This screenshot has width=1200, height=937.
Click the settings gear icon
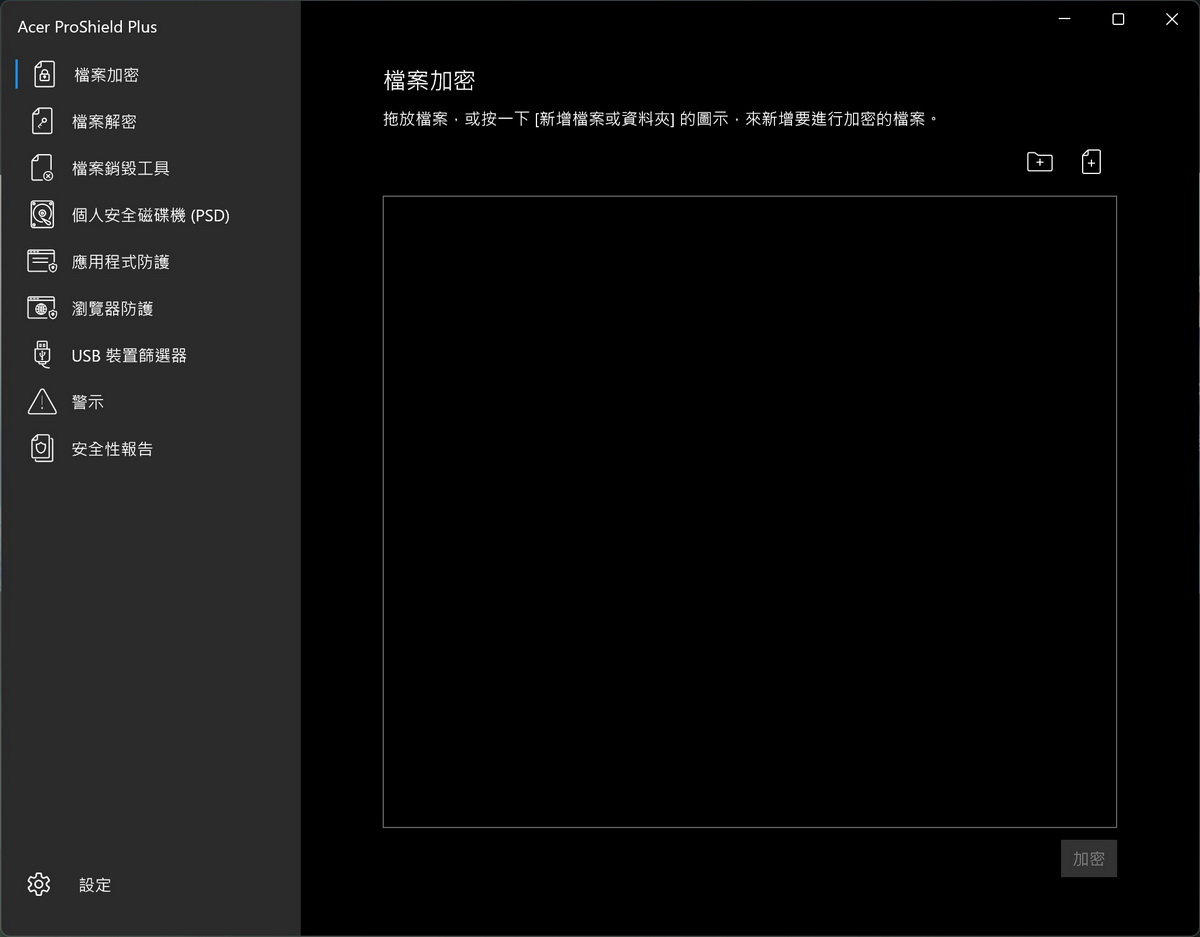pyautogui.click(x=39, y=884)
